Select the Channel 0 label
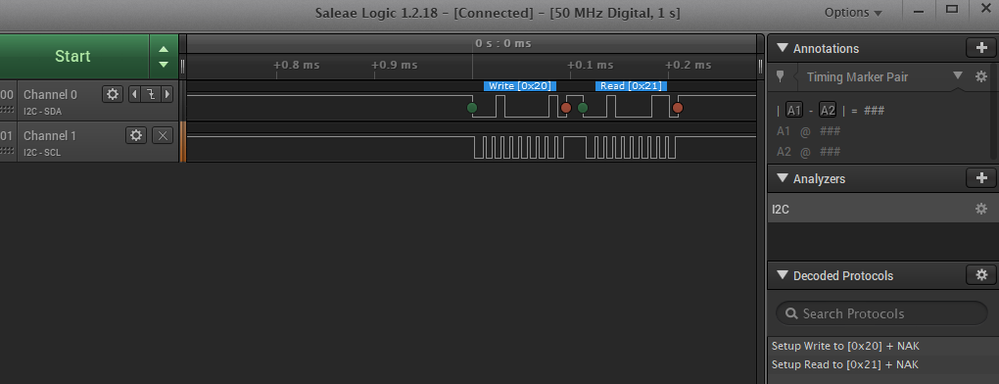This screenshot has width=999, height=384. coord(50,95)
